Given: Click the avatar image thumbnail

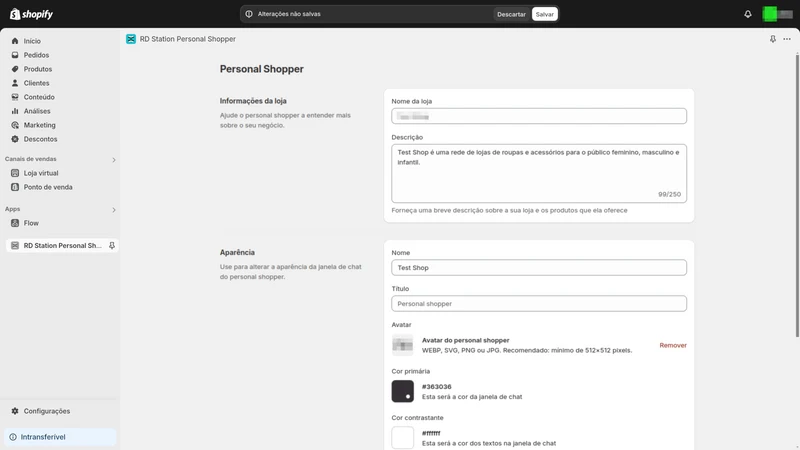Looking at the screenshot, I should tap(403, 345).
